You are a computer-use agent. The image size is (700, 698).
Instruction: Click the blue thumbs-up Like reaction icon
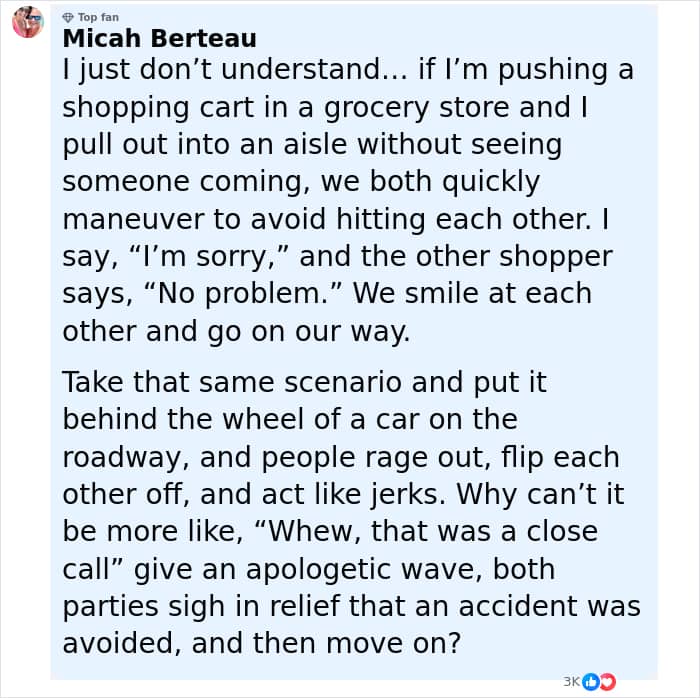coord(590,681)
